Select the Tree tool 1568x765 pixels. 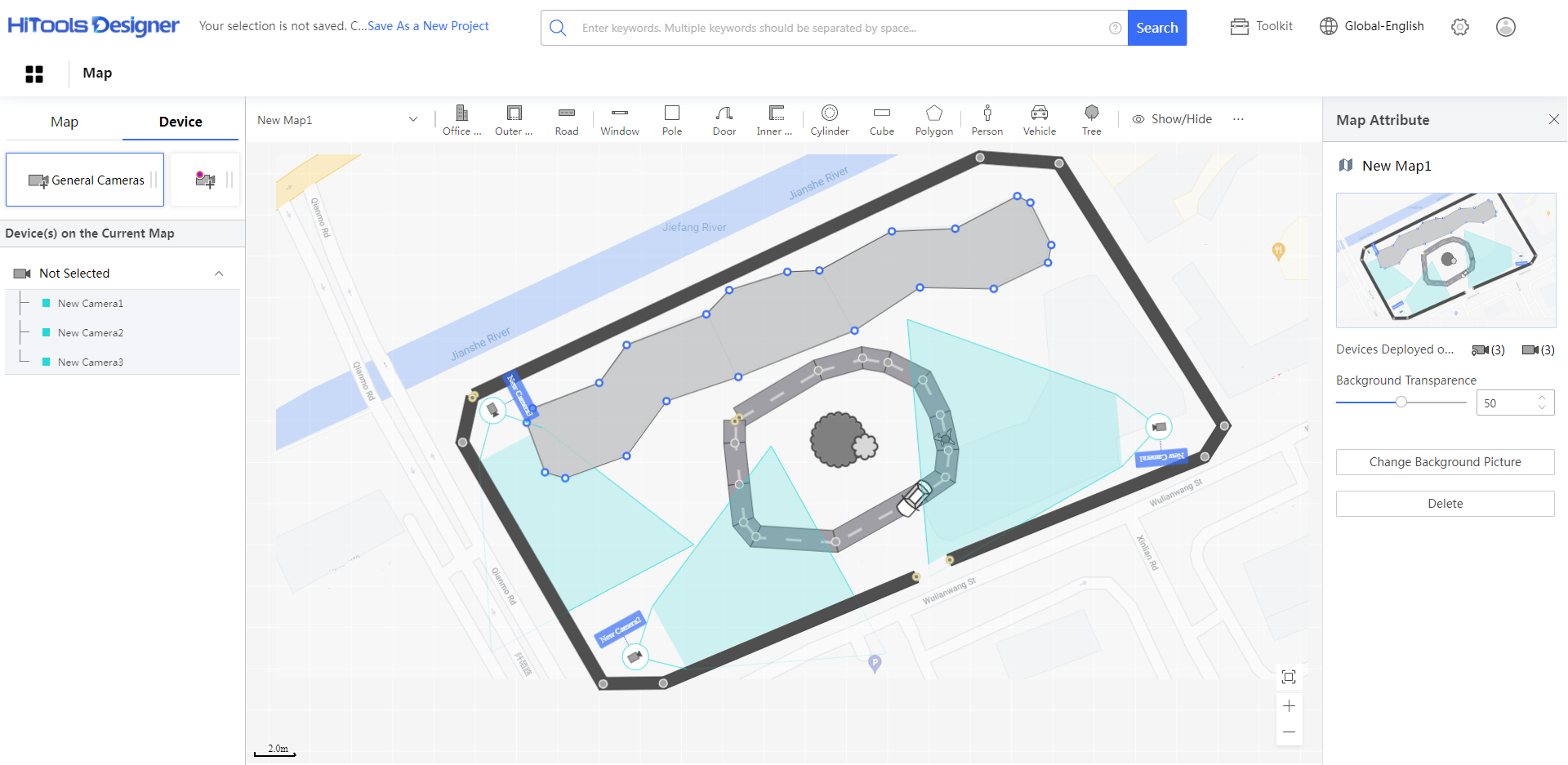pyautogui.click(x=1091, y=119)
